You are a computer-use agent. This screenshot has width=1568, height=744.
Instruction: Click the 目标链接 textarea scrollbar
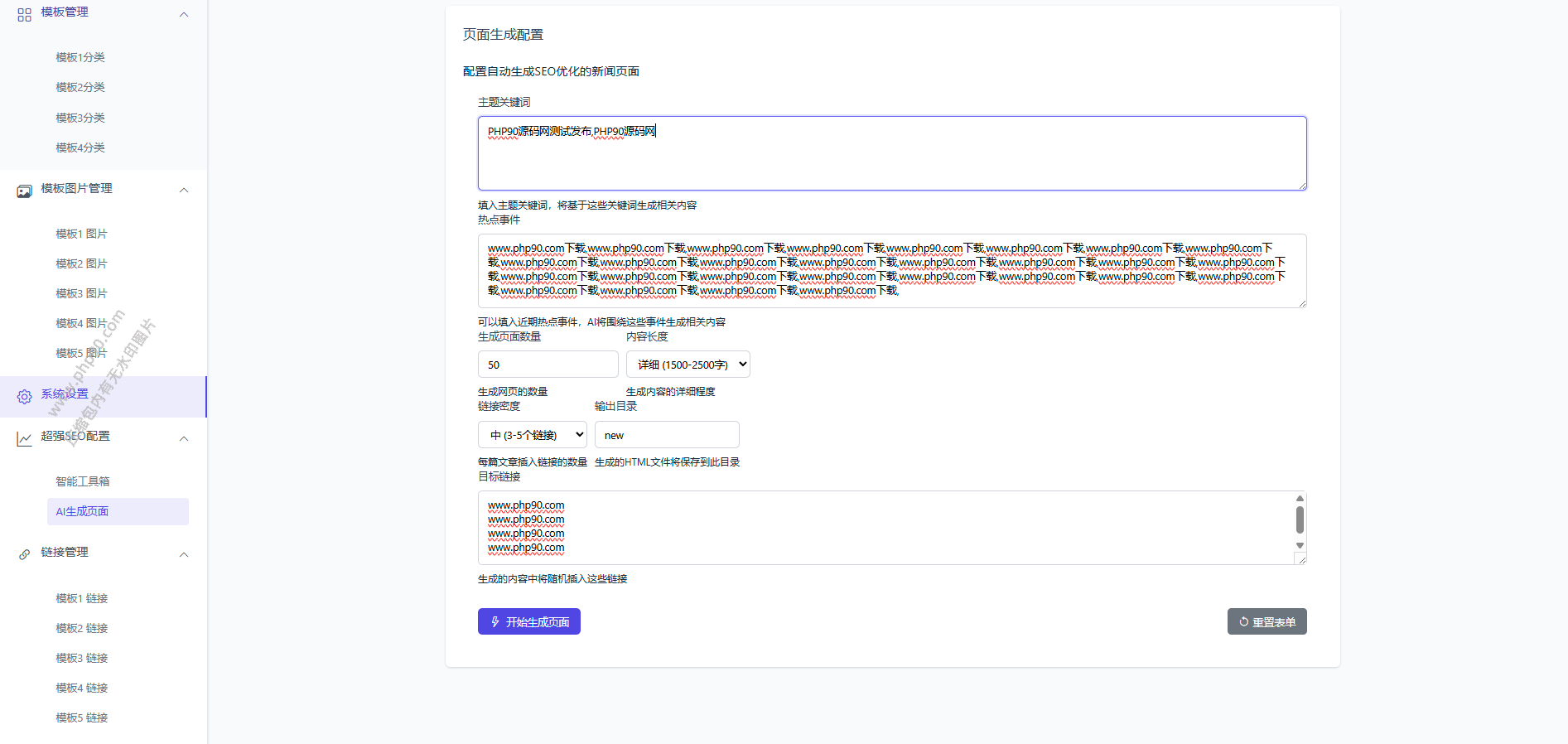click(x=1300, y=520)
